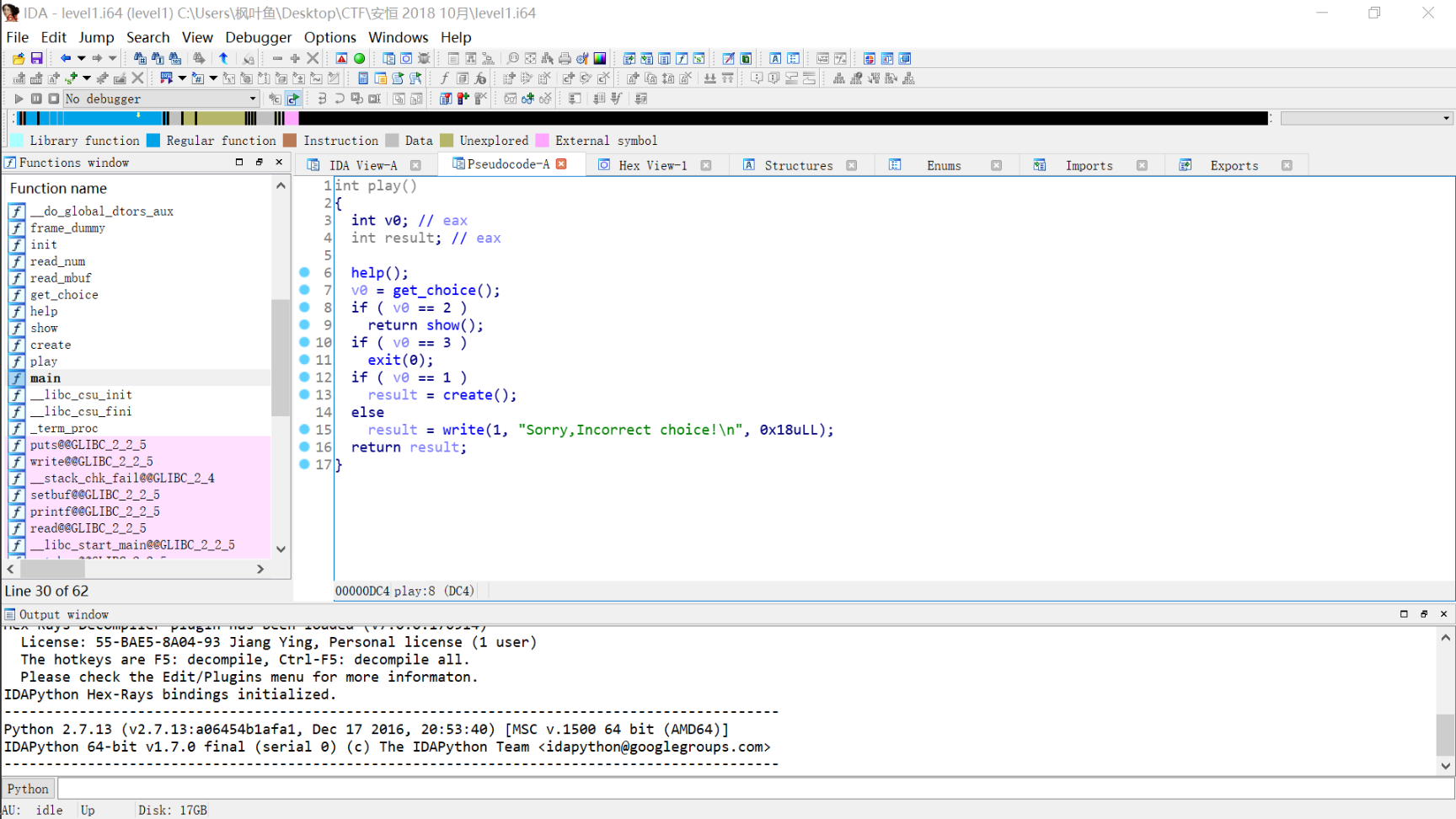Click the green circle toolbar icon

pos(360,58)
